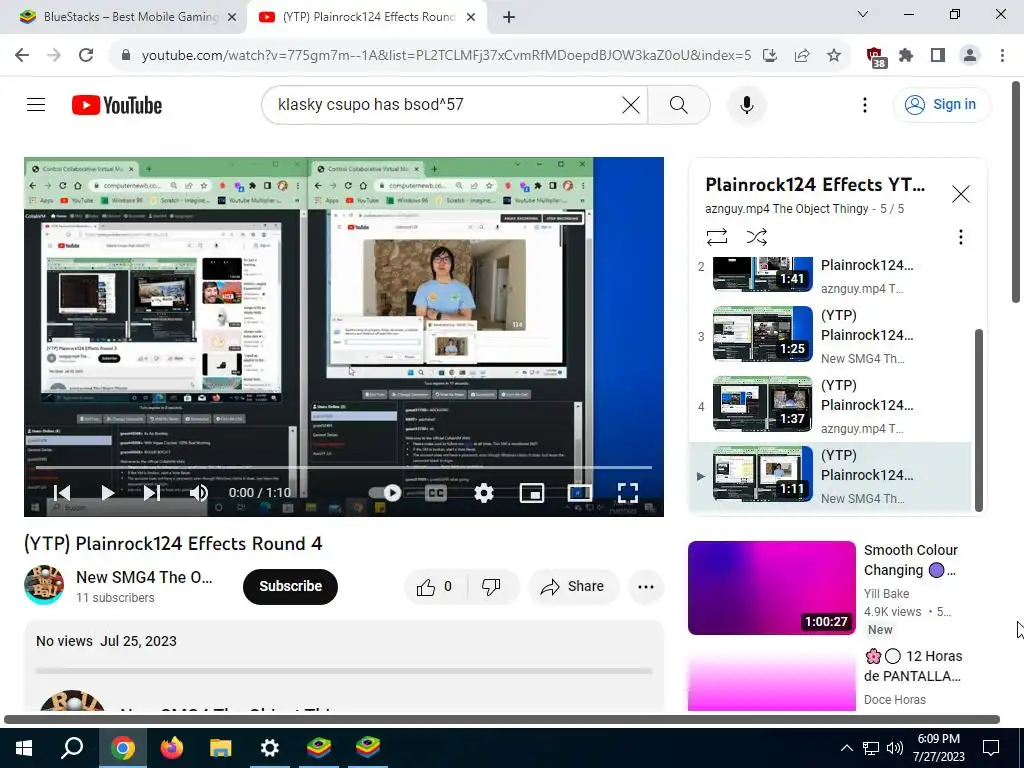The height and width of the screenshot is (768, 1024).
Task: Open the Chrome profile avatar
Action: (970, 56)
